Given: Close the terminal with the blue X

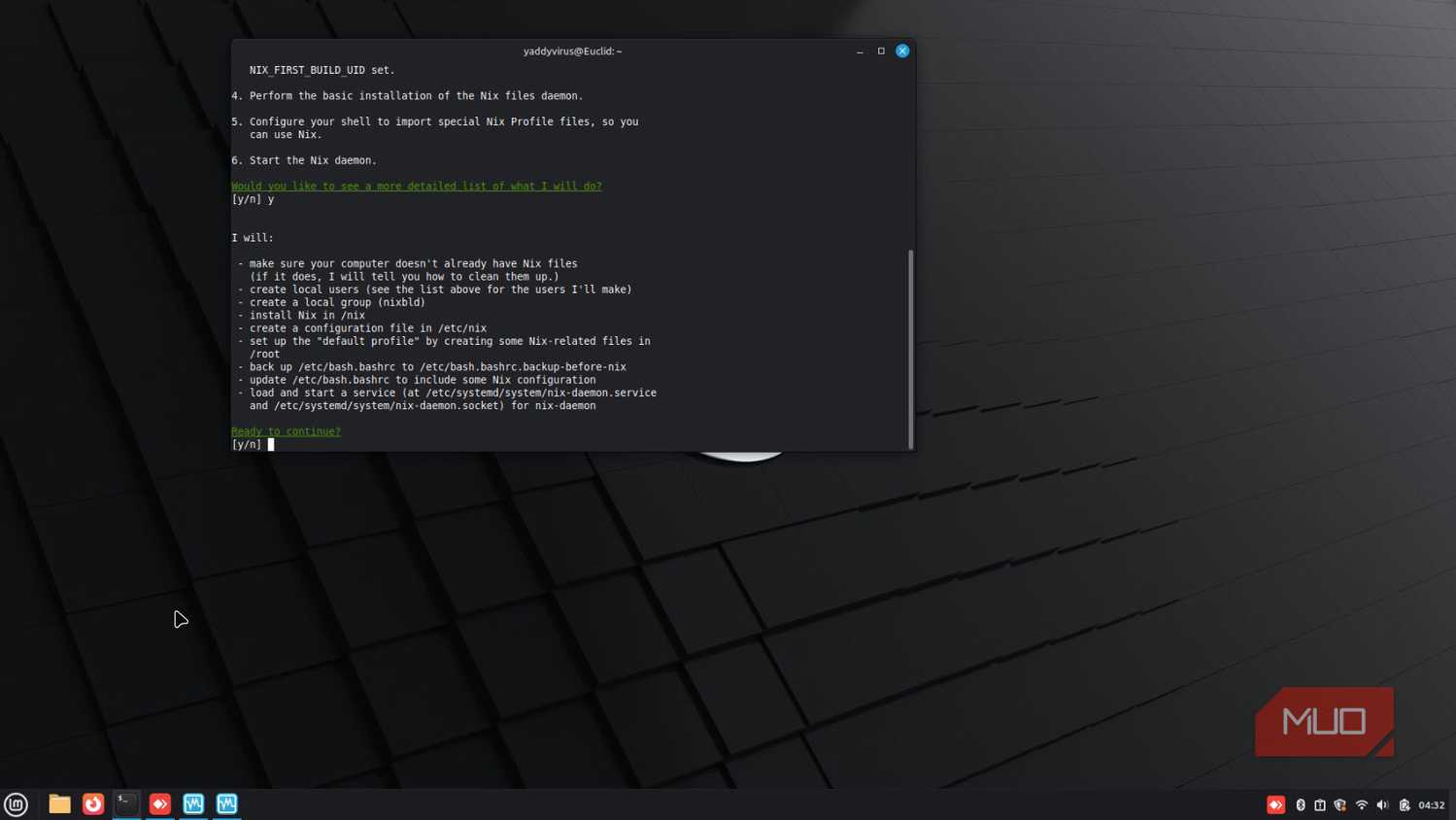Looking at the screenshot, I should click(x=902, y=51).
